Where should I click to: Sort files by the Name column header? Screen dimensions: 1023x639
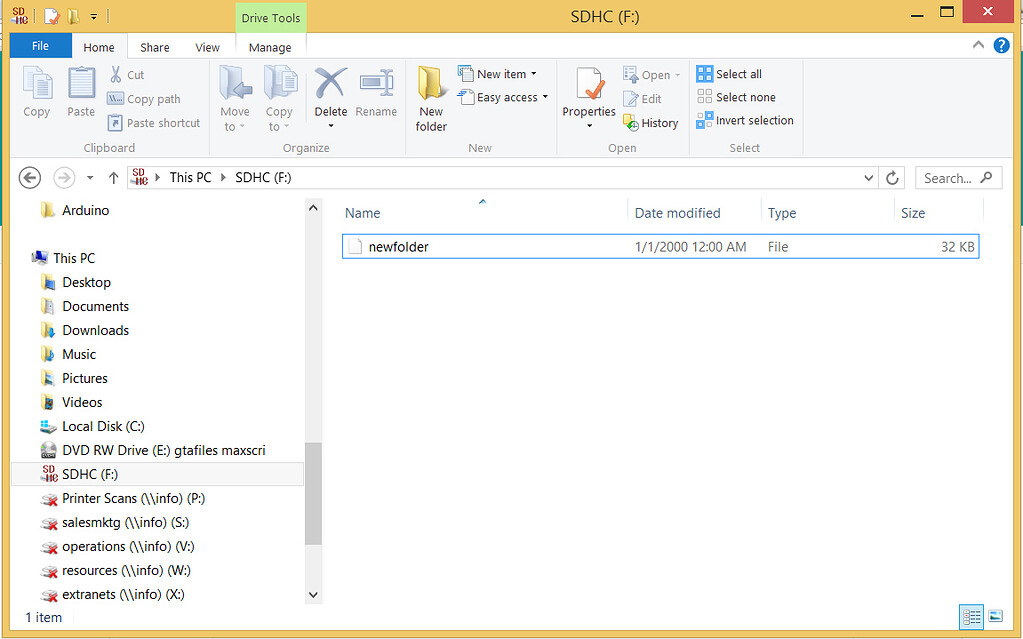[x=362, y=212]
